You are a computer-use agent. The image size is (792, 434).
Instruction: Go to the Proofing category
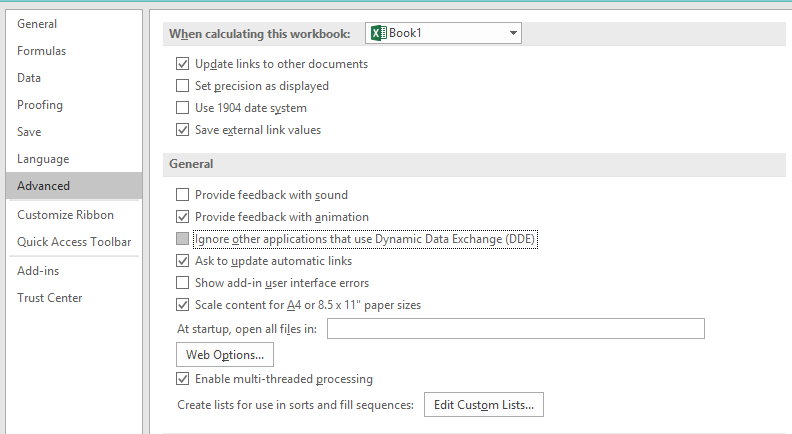74,105
